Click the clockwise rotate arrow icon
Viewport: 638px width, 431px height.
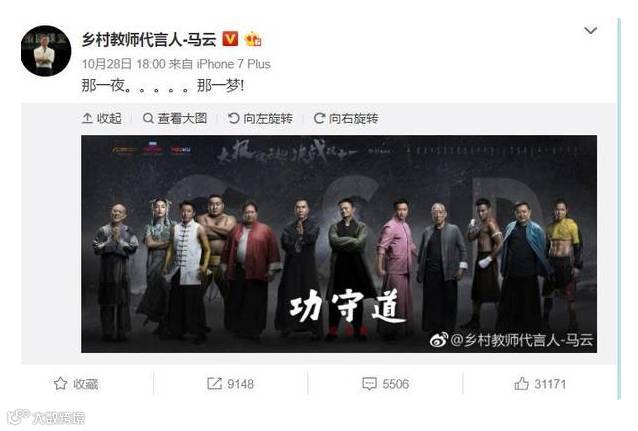[x=319, y=118]
